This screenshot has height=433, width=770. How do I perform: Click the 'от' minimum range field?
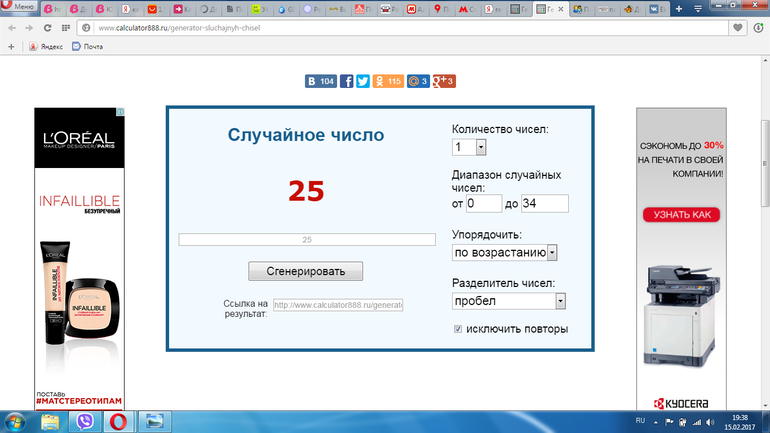[484, 204]
